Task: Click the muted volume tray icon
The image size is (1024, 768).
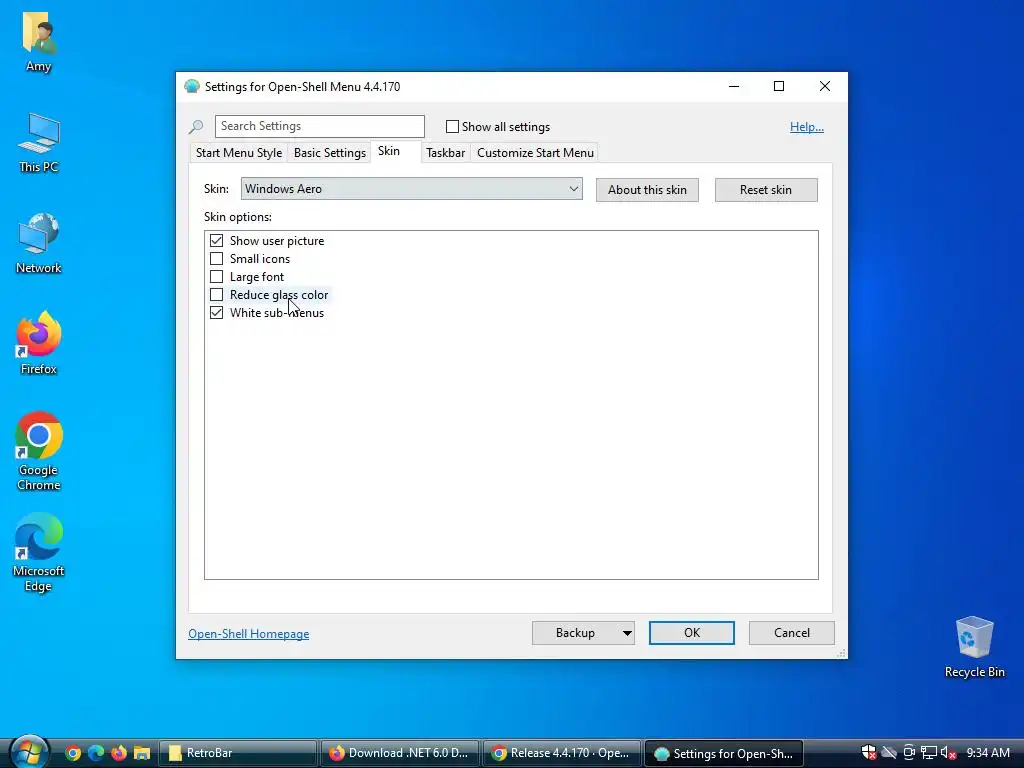Action: pos(948,753)
